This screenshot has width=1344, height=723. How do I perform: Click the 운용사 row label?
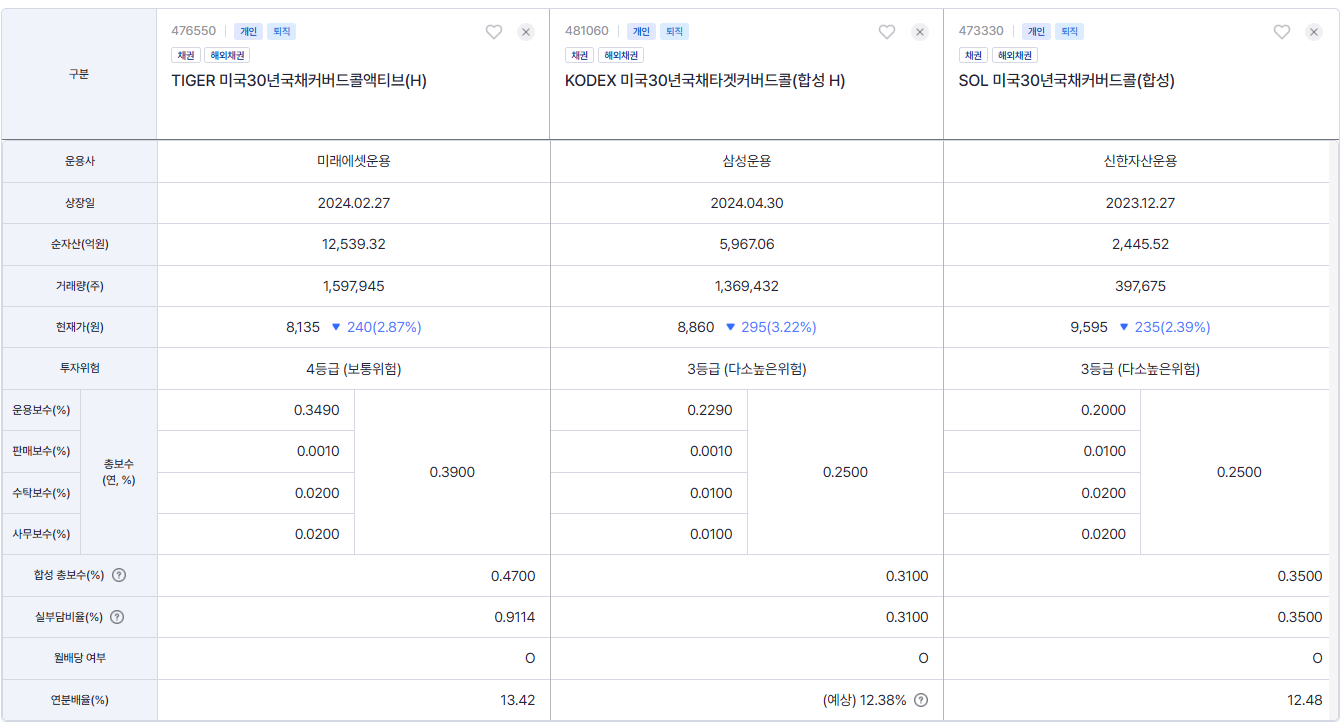[79, 161]
